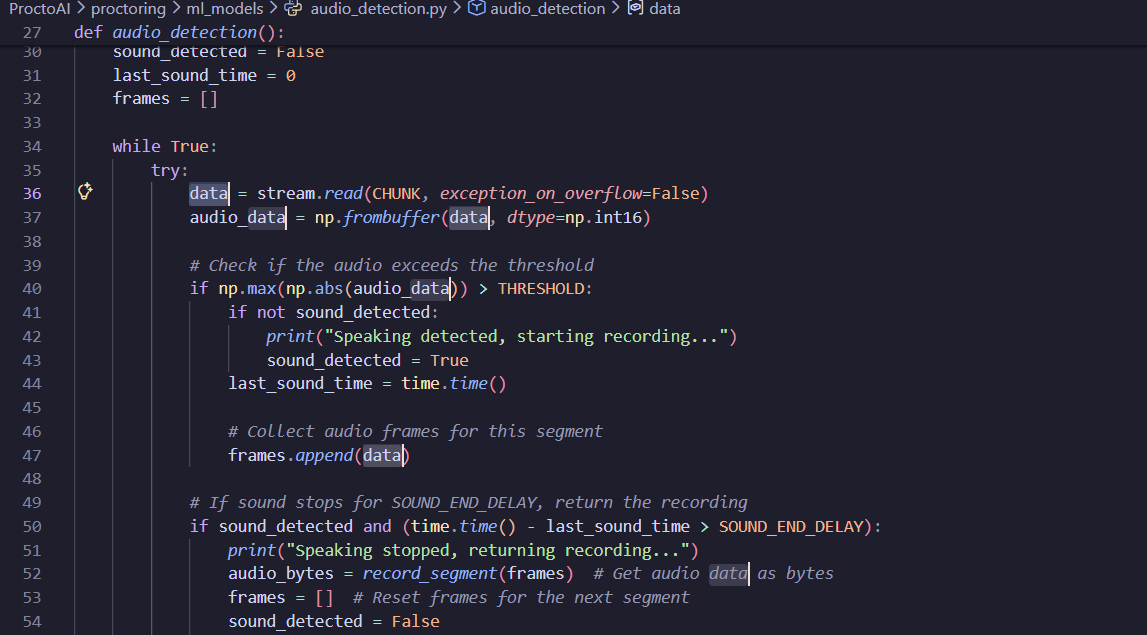Click 'sound_detected = False' on line 54

tap(334, 622)
